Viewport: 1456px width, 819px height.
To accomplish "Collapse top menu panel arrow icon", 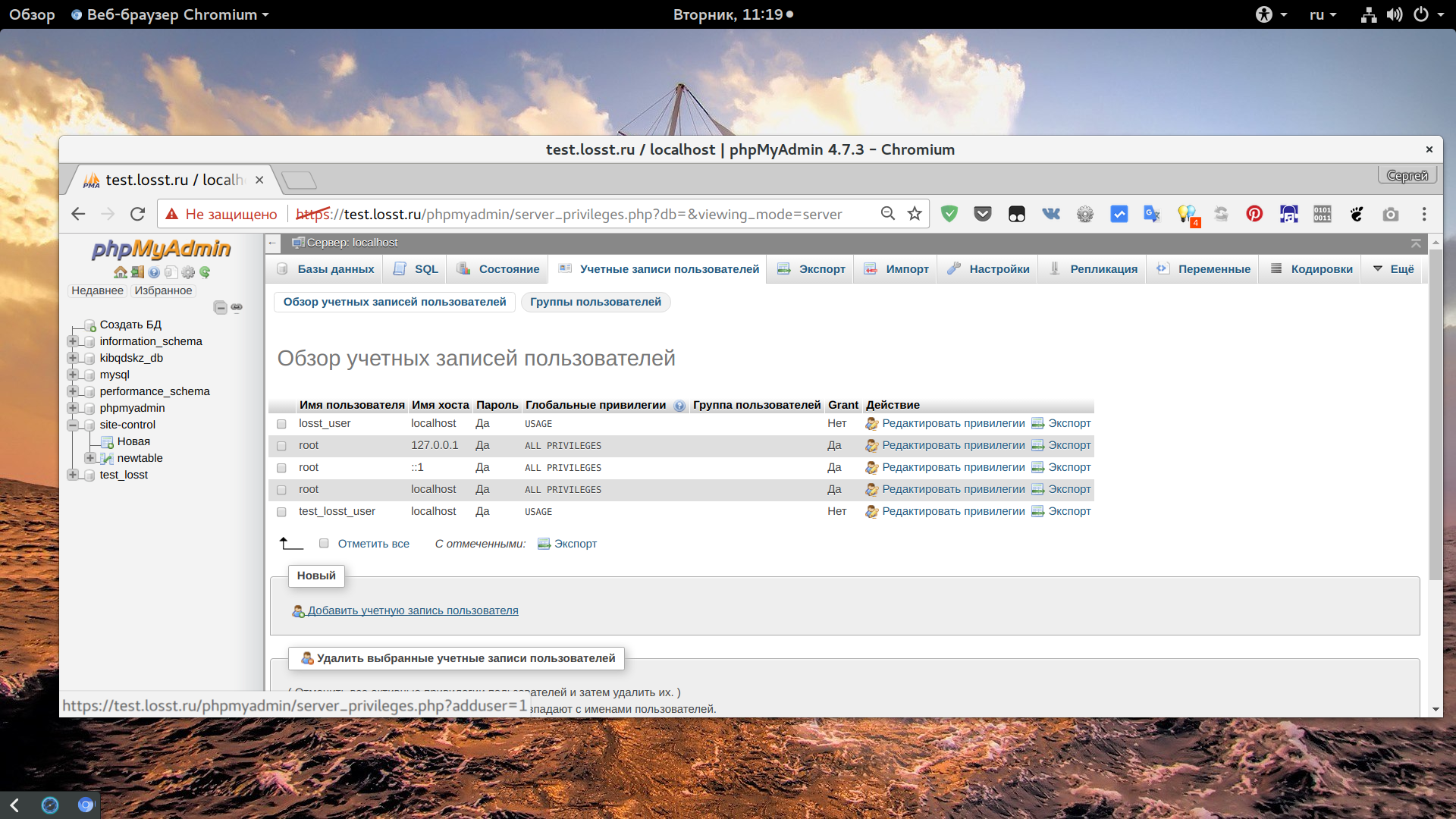I will tap(1416, 243).
